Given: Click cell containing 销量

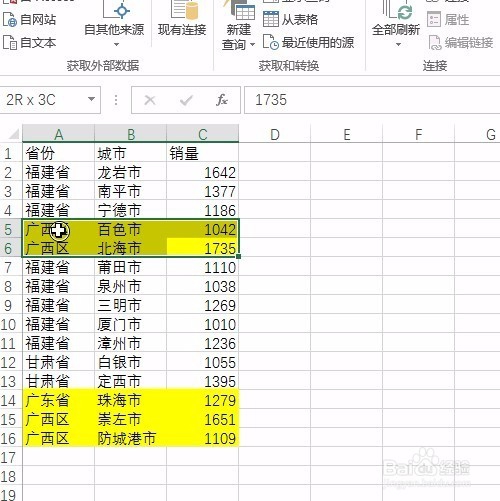Looking at the screenshot, I should coord(203,153).
